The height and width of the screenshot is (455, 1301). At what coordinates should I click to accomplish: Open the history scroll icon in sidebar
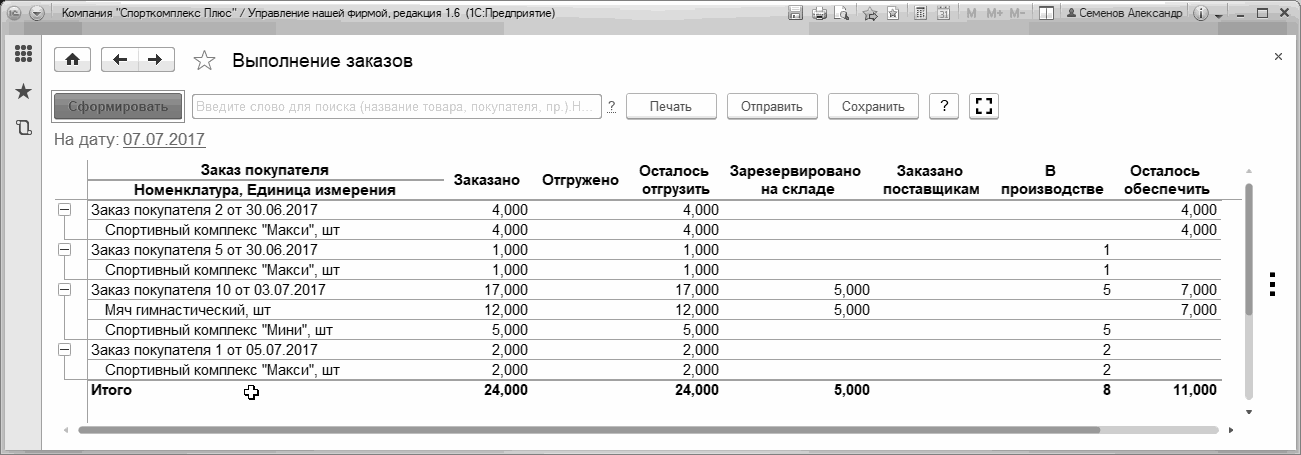tap(23, 128)
